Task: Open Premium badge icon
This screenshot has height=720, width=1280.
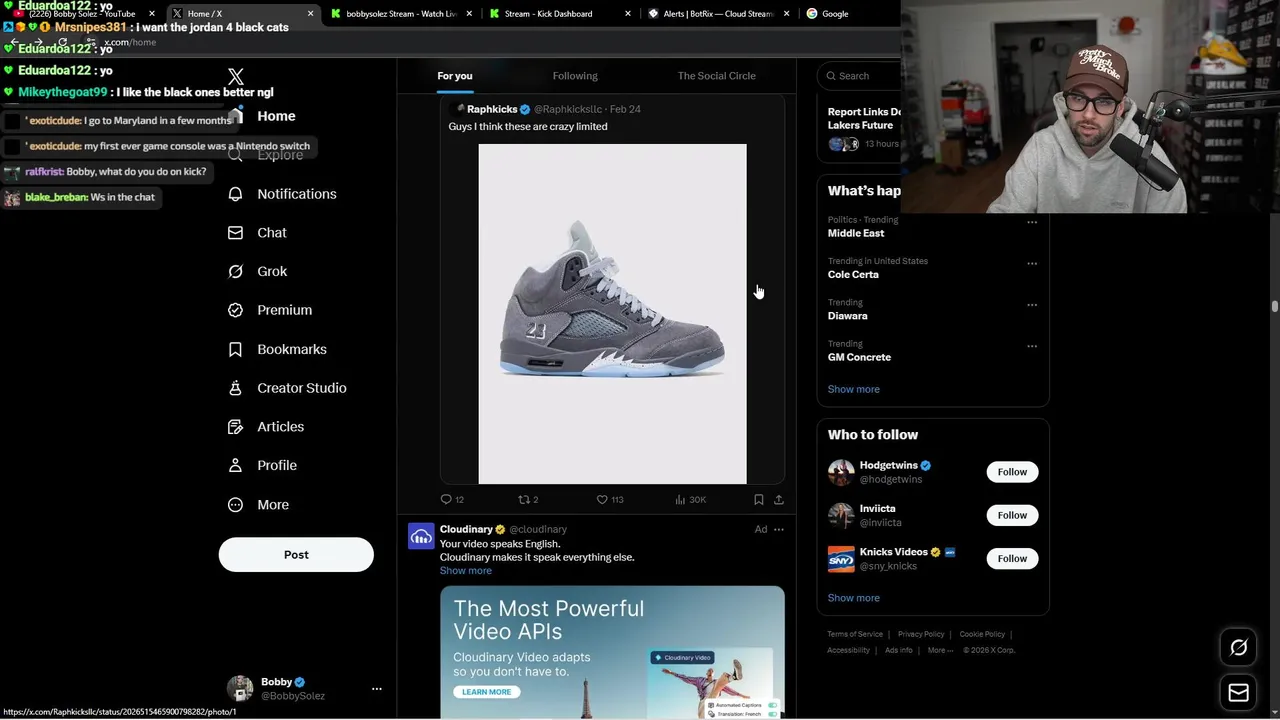Action: pos(235,310)
